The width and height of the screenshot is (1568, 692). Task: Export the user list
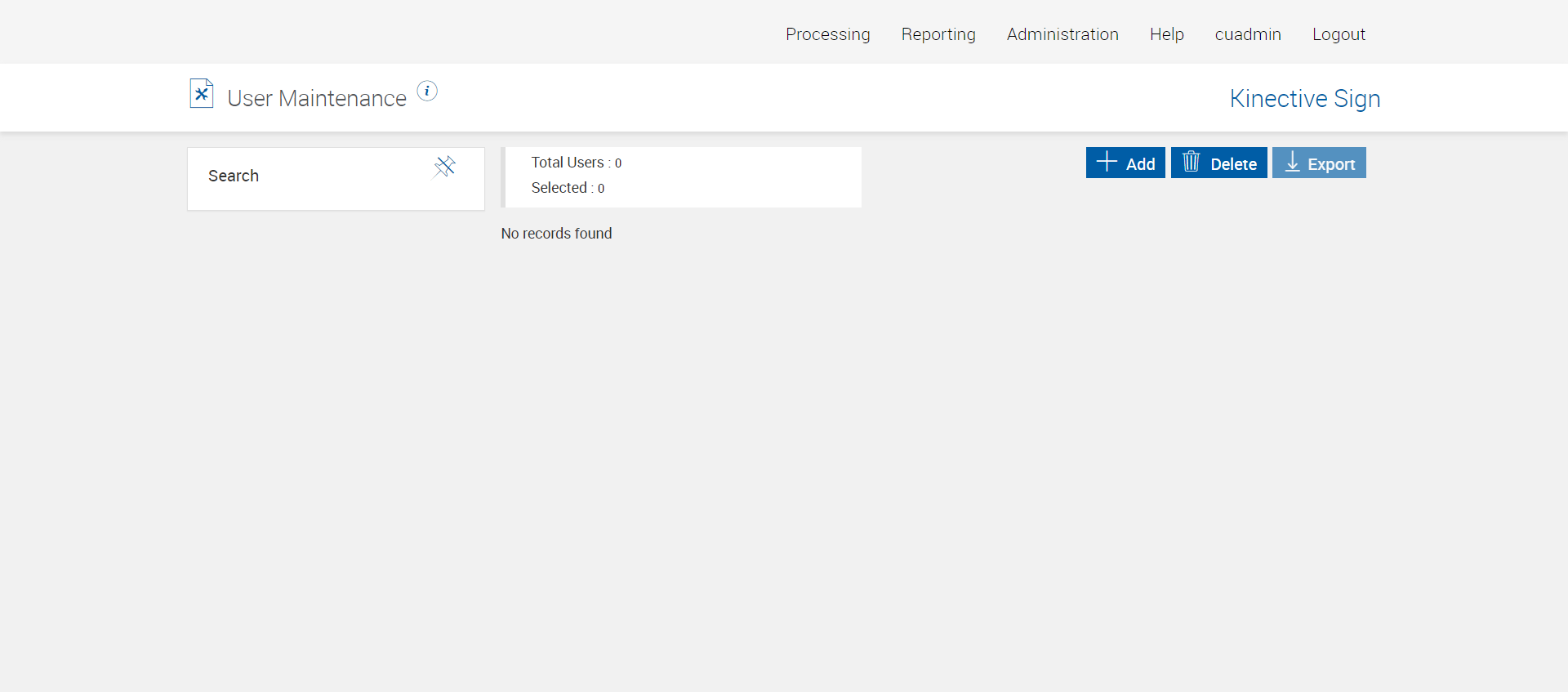point(1319,163)
